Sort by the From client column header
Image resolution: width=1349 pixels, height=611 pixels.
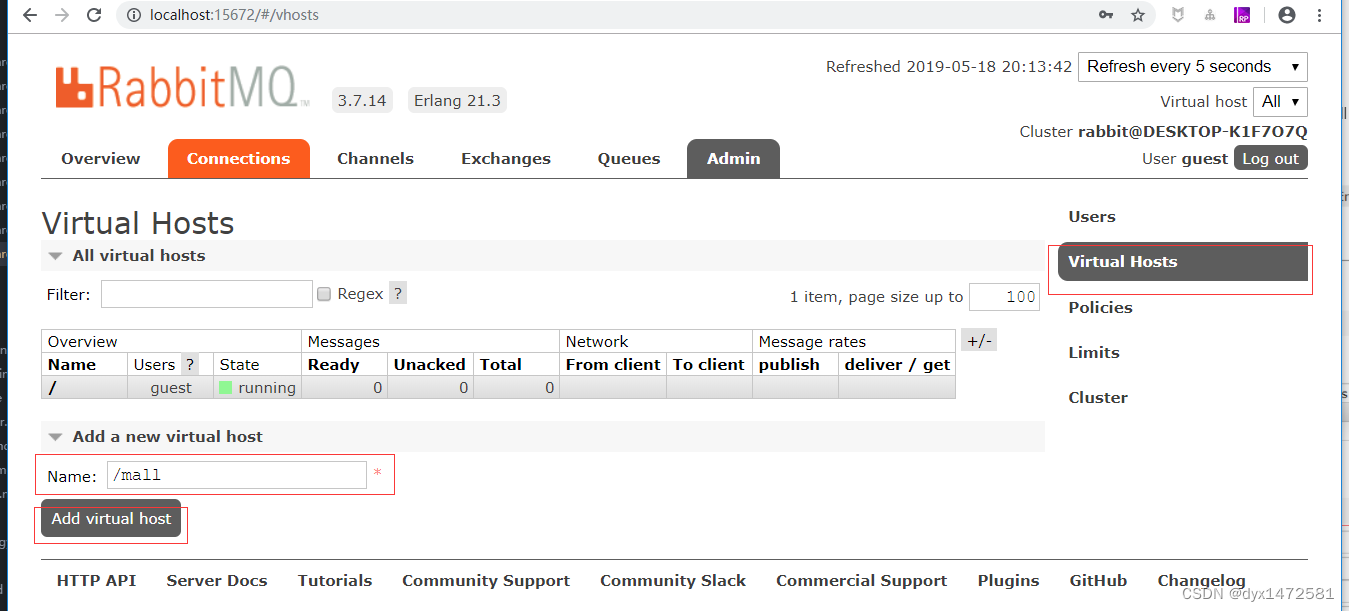(613, 365)
